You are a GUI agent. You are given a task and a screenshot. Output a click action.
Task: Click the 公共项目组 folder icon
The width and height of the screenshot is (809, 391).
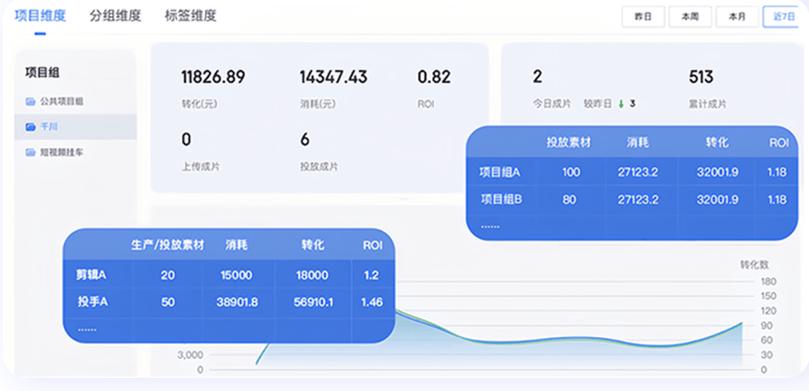click(30, 102)
